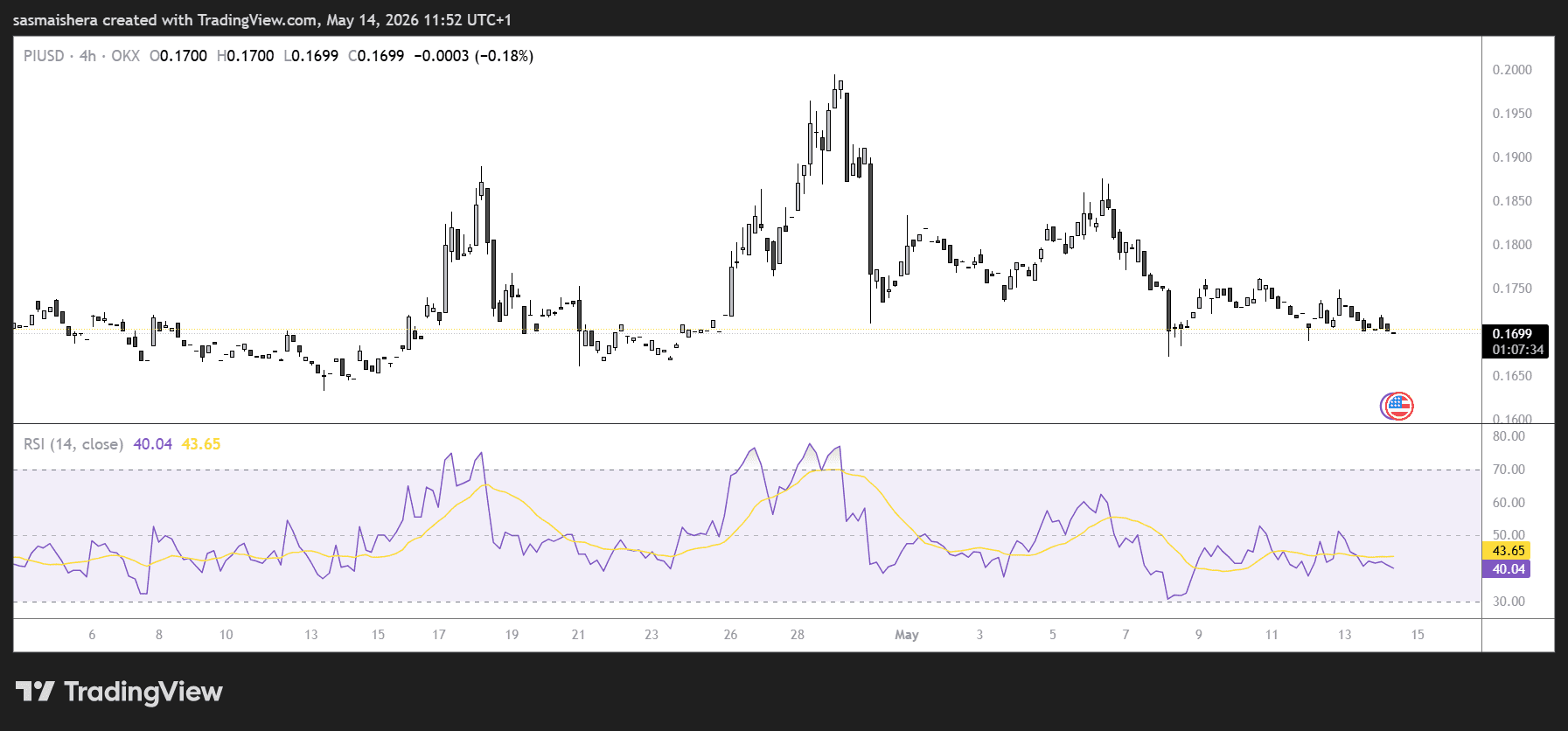This screenshot has height=731, width=1568.
Task: Click the May label on the time axis
Action: 907,635
